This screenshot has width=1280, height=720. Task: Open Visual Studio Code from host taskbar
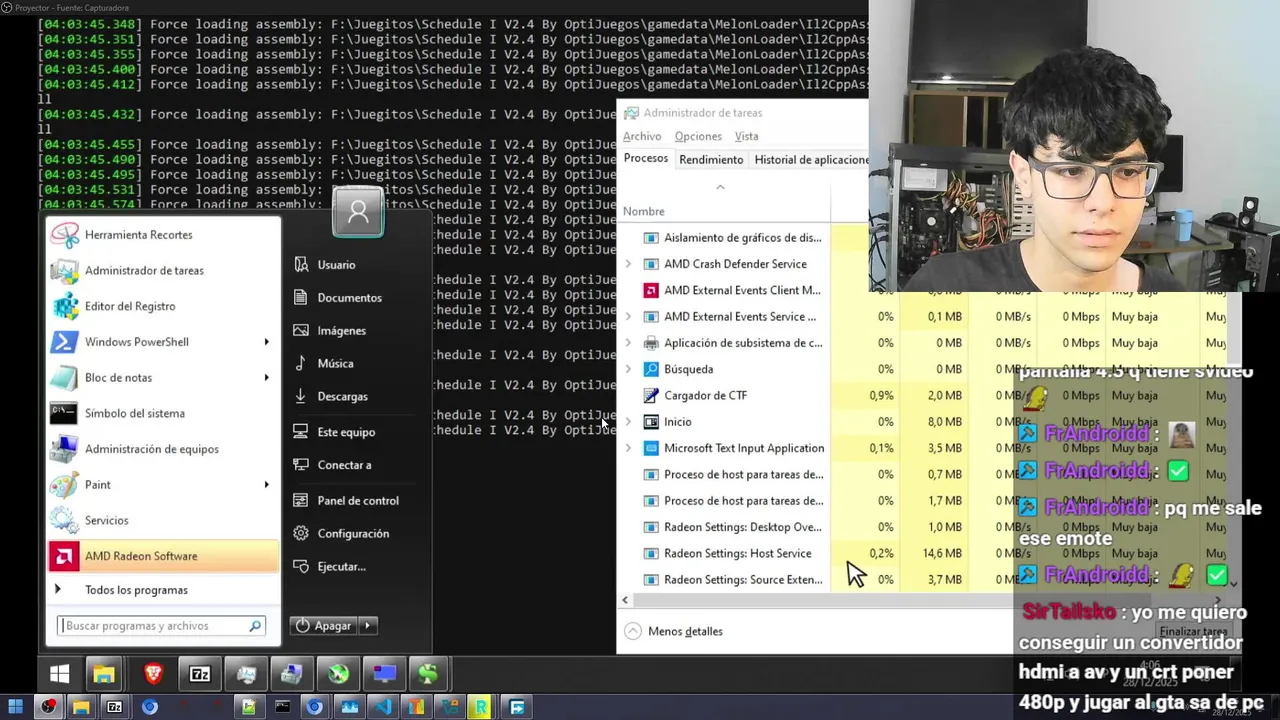(382, 707)
